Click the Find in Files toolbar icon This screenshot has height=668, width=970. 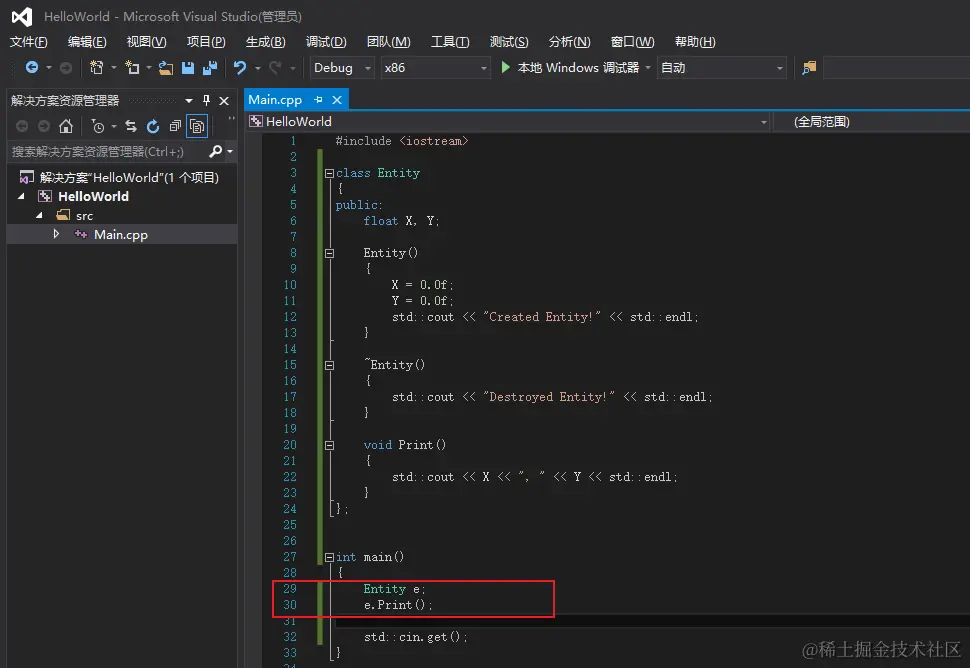coord(809,67)
